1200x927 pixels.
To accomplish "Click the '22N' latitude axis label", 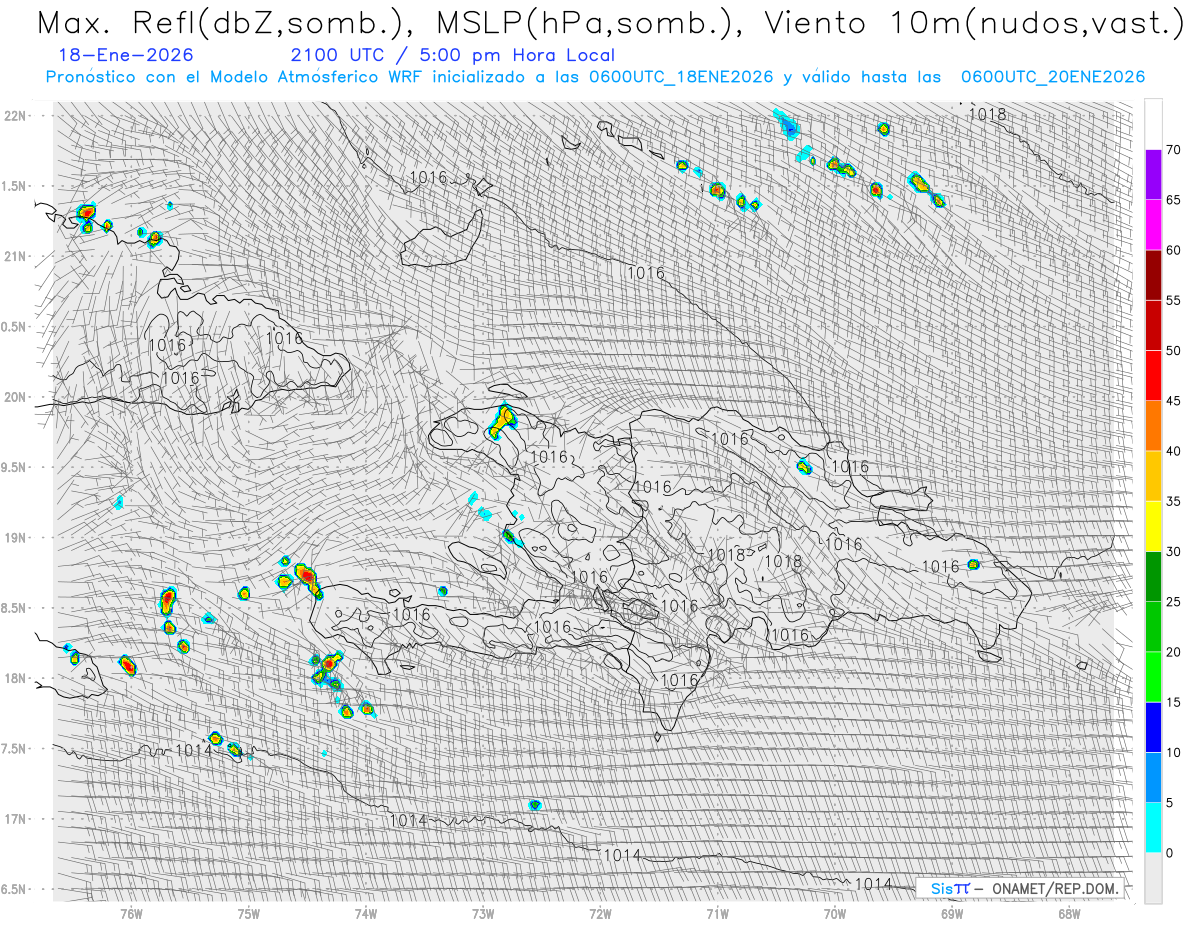I will tap(15, 116).
